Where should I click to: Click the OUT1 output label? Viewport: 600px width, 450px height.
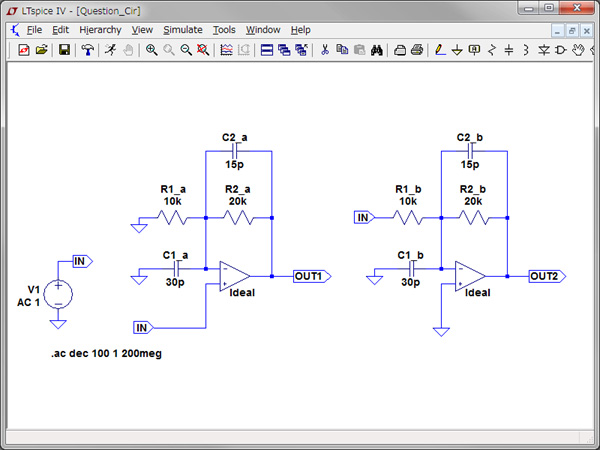[x=308, y=276]
